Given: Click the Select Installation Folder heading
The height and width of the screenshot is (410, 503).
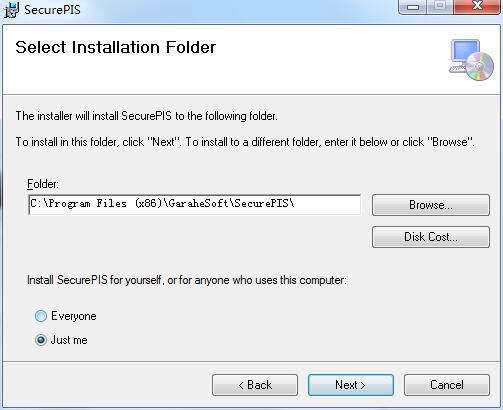Looking at the screenshot, I should [x=116, y=47].
